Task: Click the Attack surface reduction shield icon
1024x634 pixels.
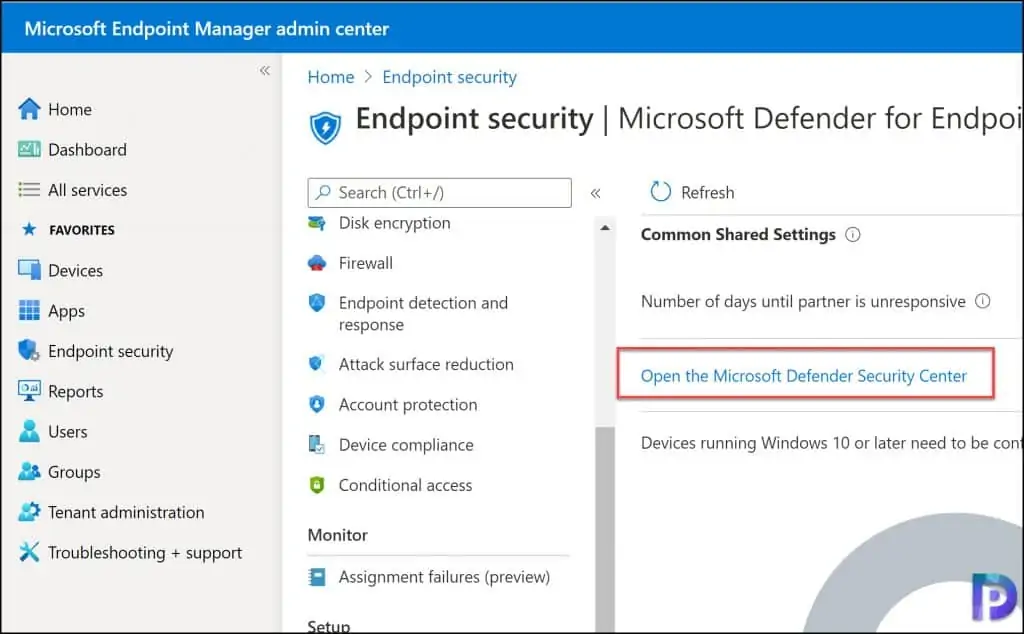Action: pyautogui.click(x=317, y=364)
